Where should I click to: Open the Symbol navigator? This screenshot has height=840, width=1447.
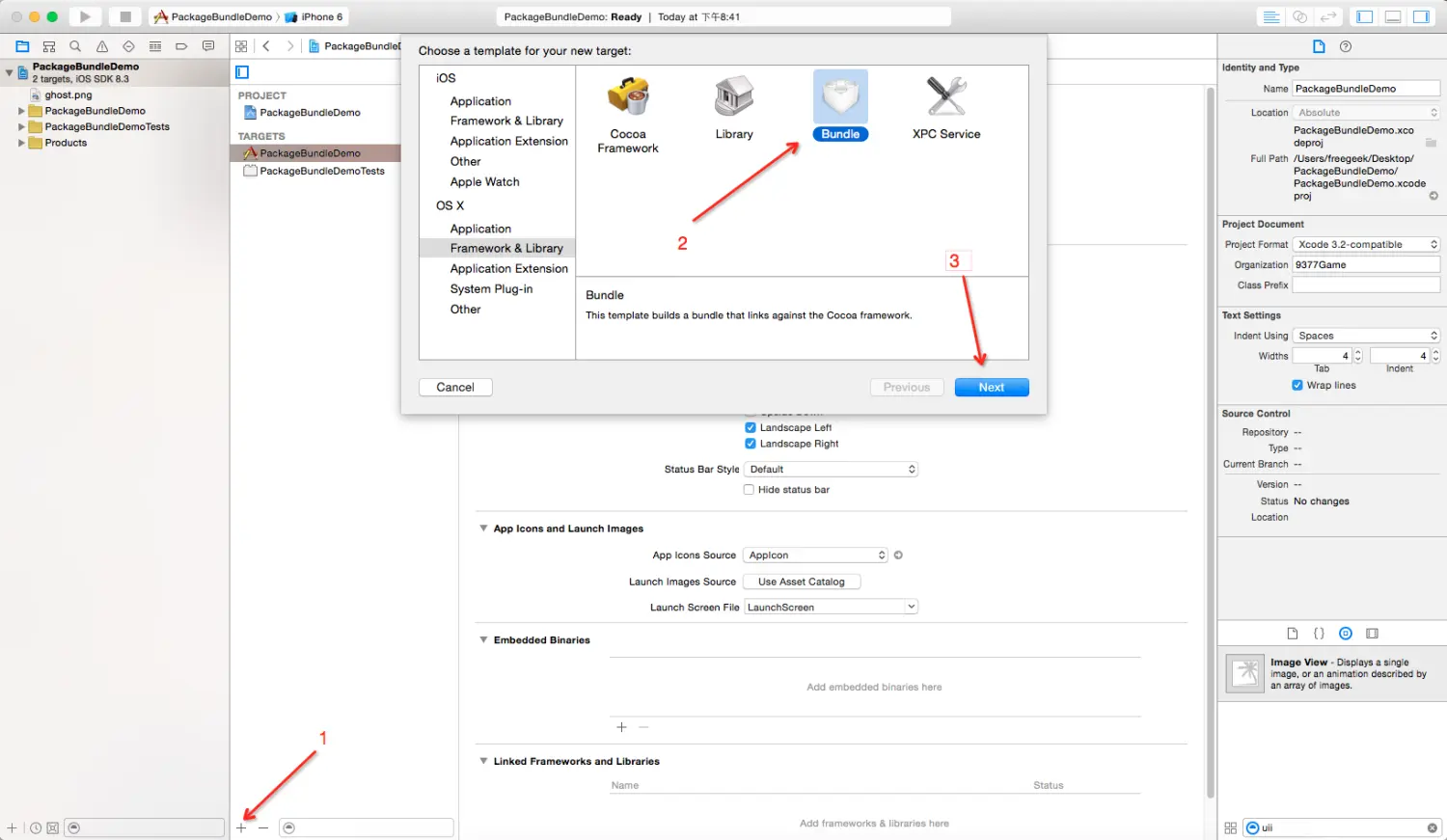pos(49,46)
